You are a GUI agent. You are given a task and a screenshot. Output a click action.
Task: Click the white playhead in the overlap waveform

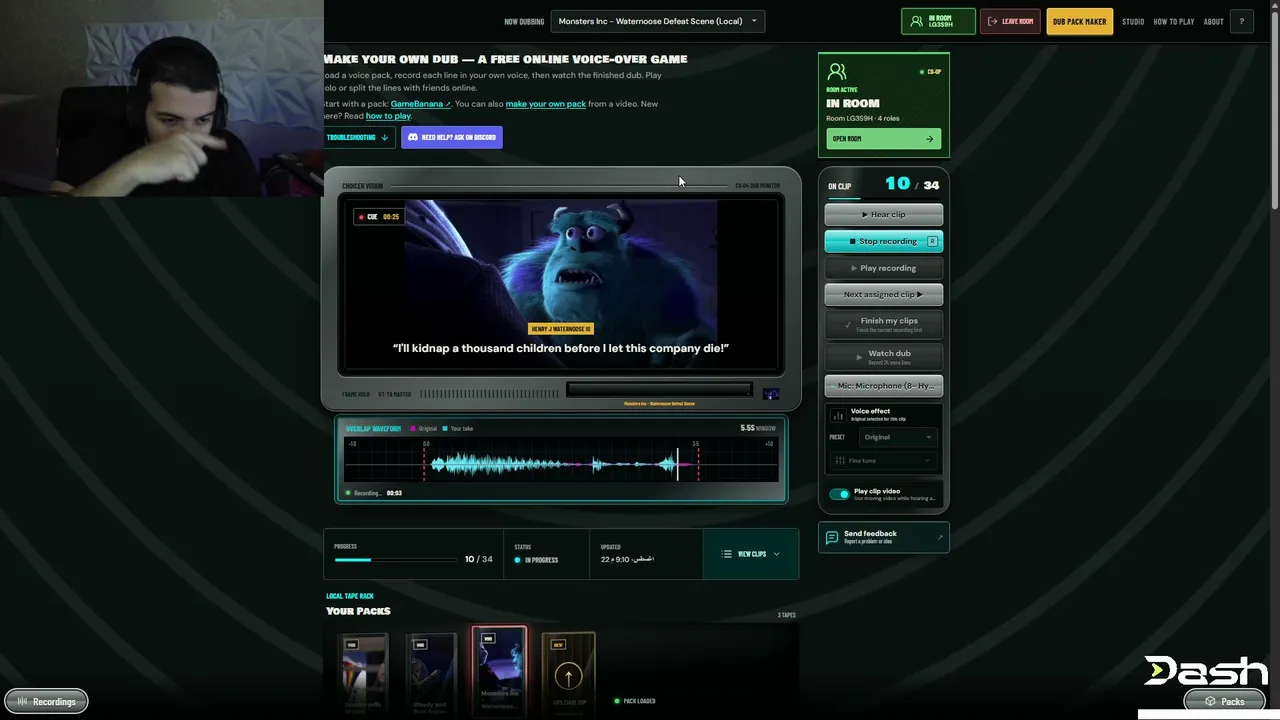[x=678, y=464]
